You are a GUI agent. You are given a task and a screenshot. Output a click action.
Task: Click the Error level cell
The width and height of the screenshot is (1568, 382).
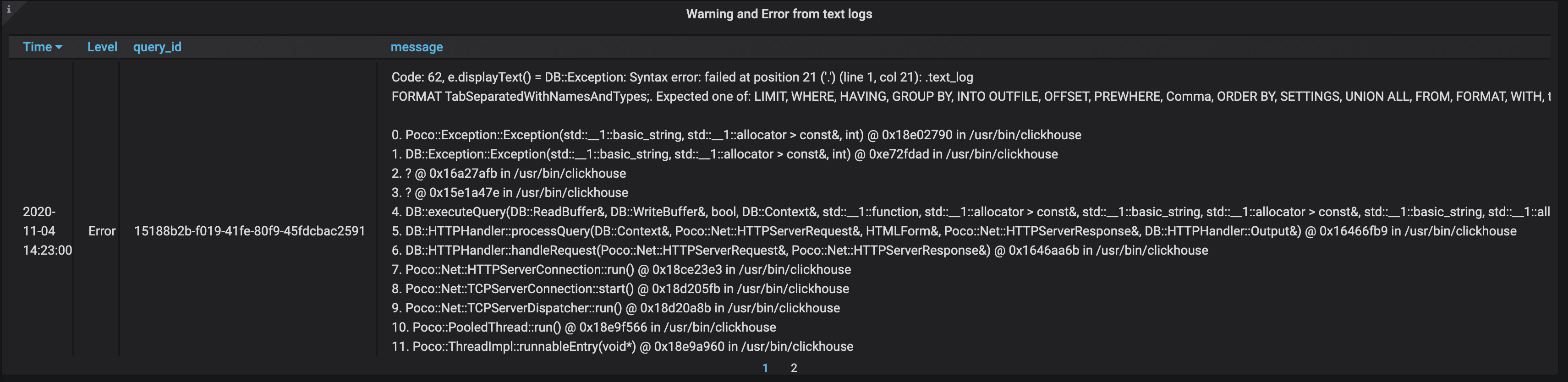(x=102, y=230)
